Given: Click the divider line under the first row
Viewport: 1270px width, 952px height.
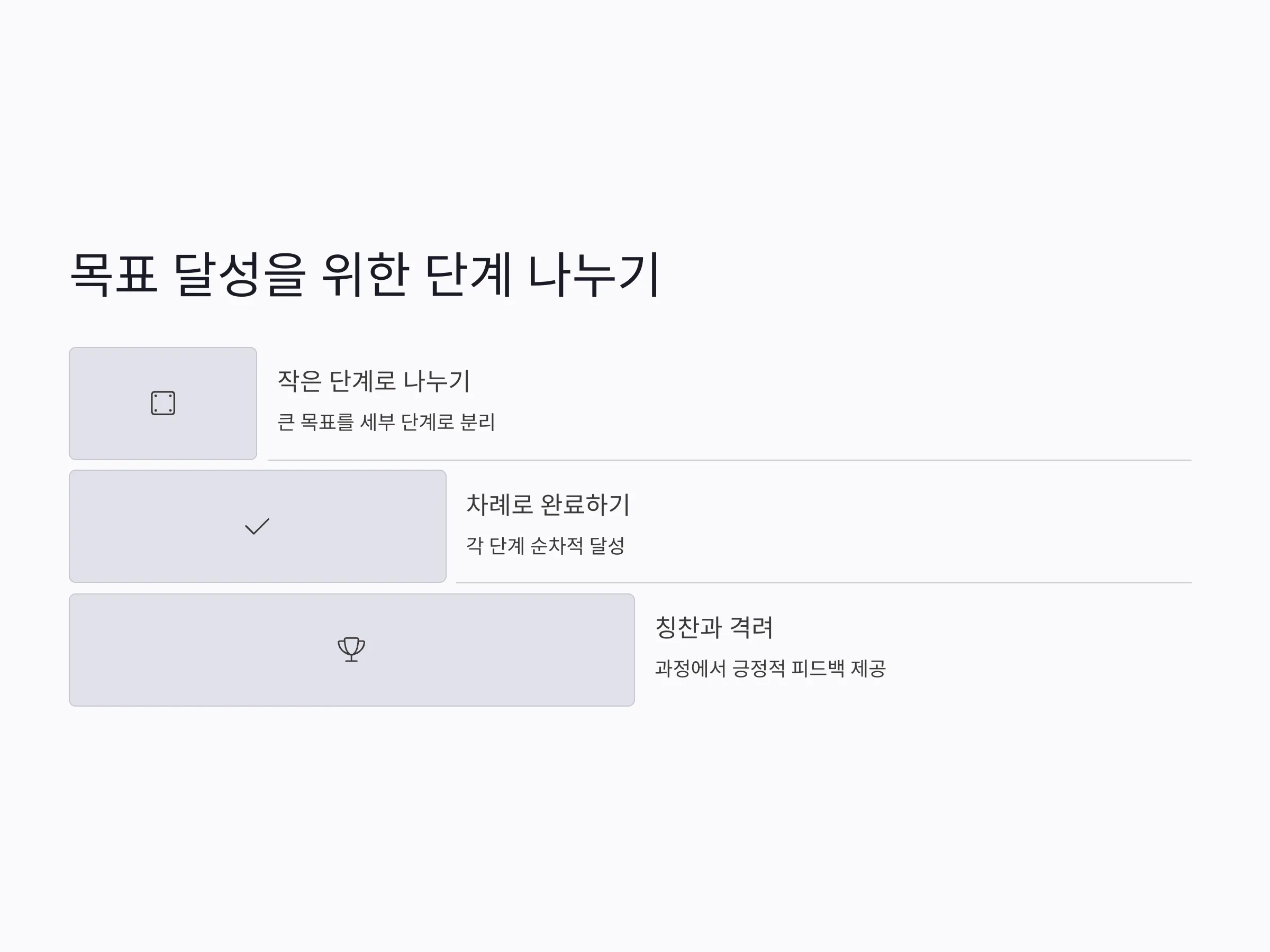Looking at the screenshot, I should tap(729, 460).
